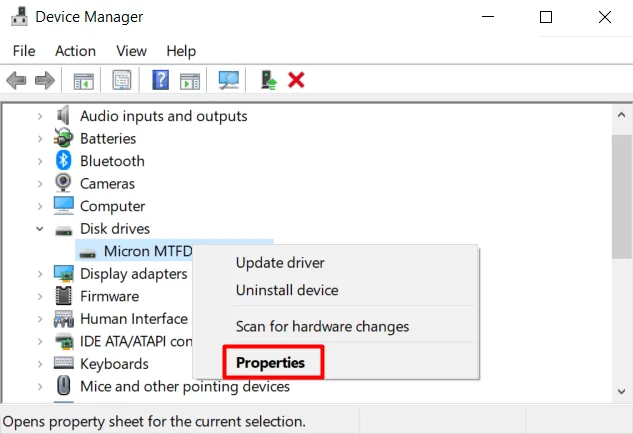Click the Computer monitor icon
Viewport: 633px width, 434px height.
coord(63,205)
